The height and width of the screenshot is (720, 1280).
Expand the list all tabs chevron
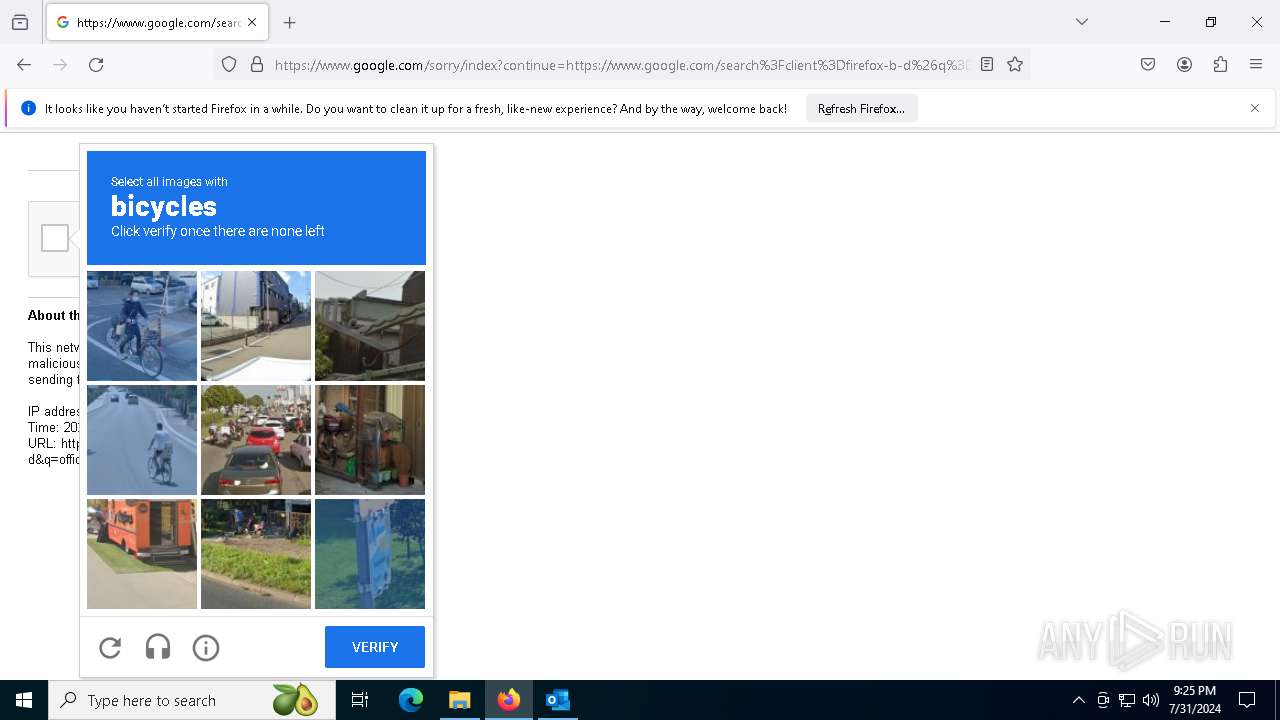tap(1082, 22)
